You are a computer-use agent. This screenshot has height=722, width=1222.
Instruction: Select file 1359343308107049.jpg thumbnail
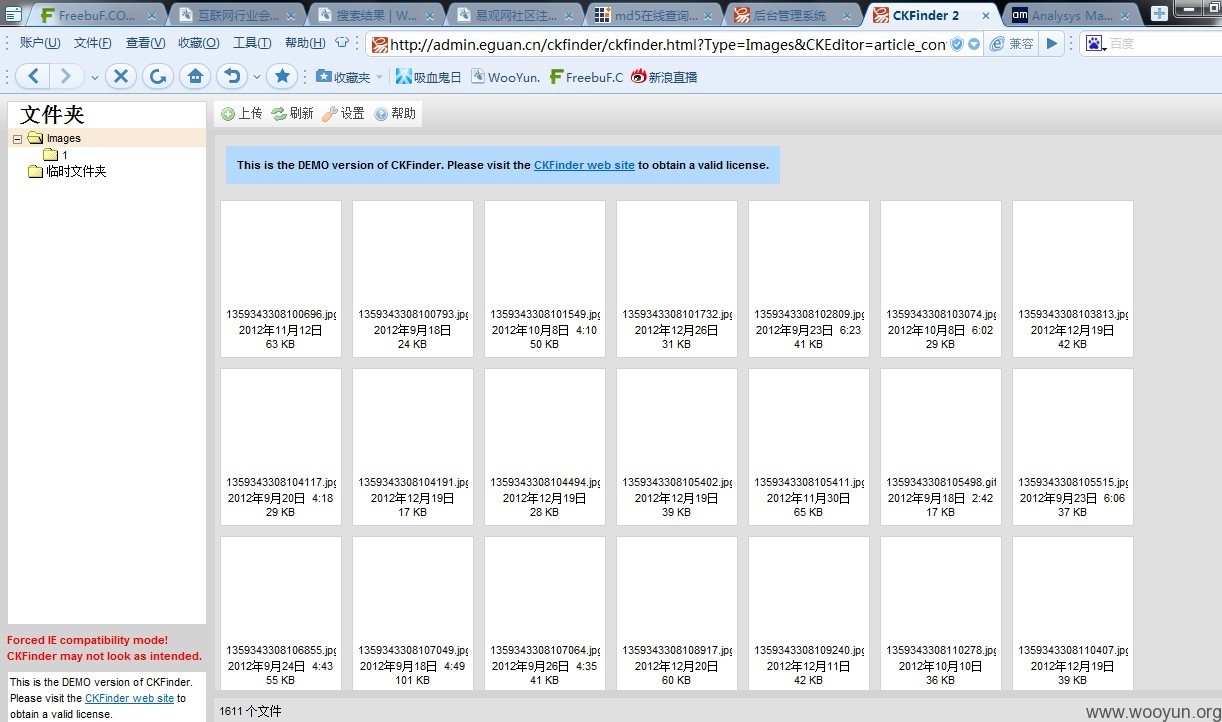click(x=413, y=613)
